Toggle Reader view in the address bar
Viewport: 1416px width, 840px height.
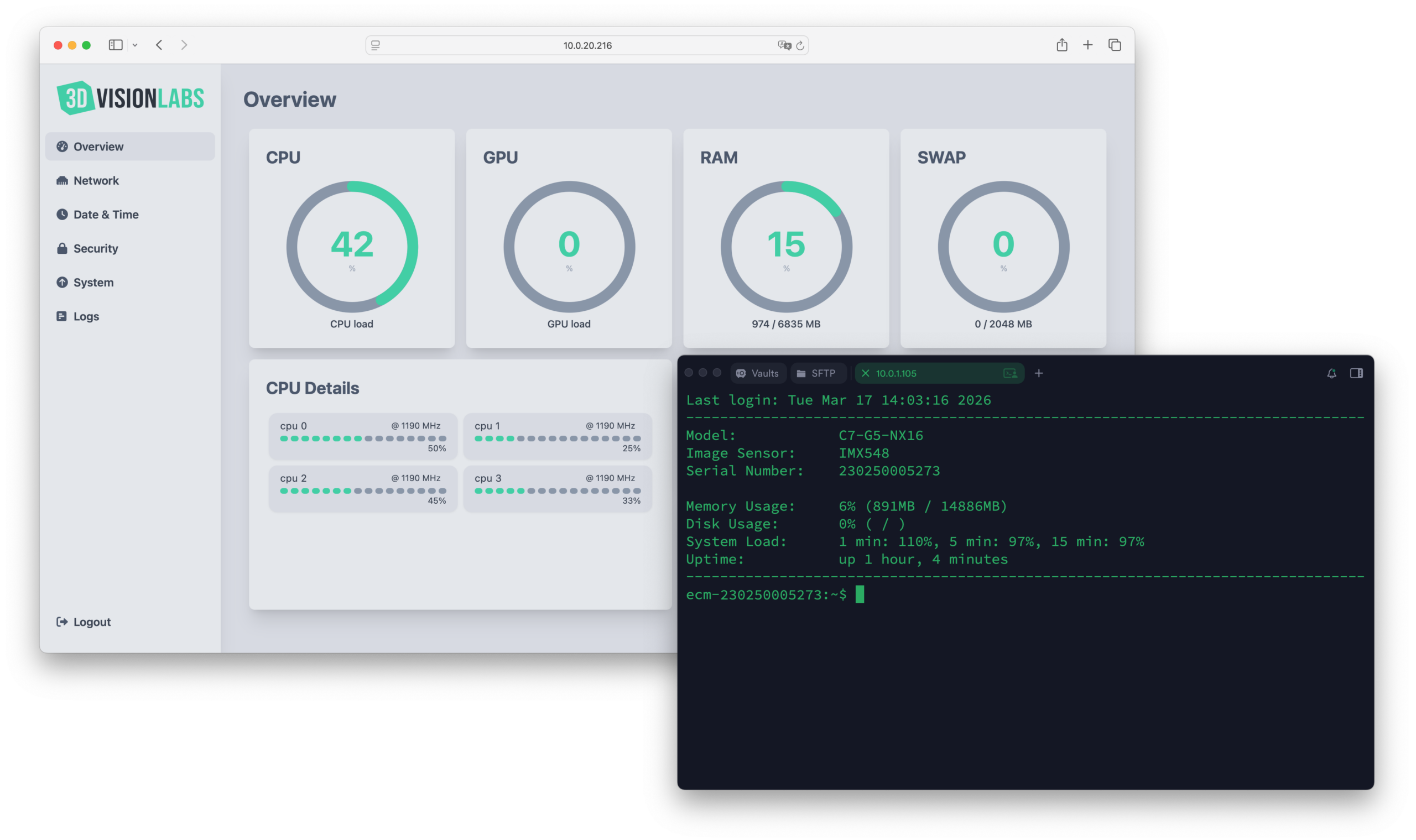375,45
